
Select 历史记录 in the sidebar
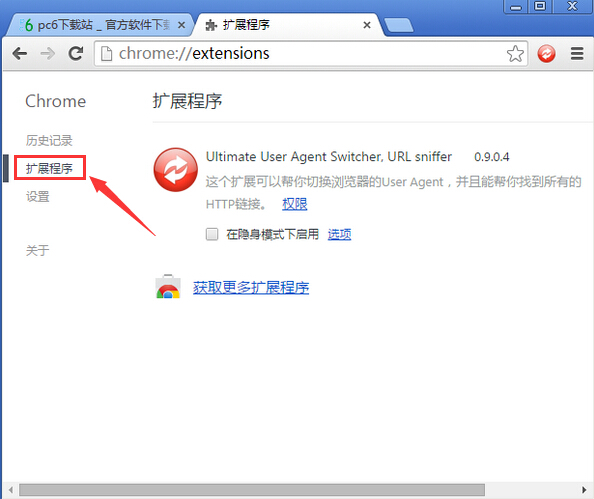click(x=49, y=141)
